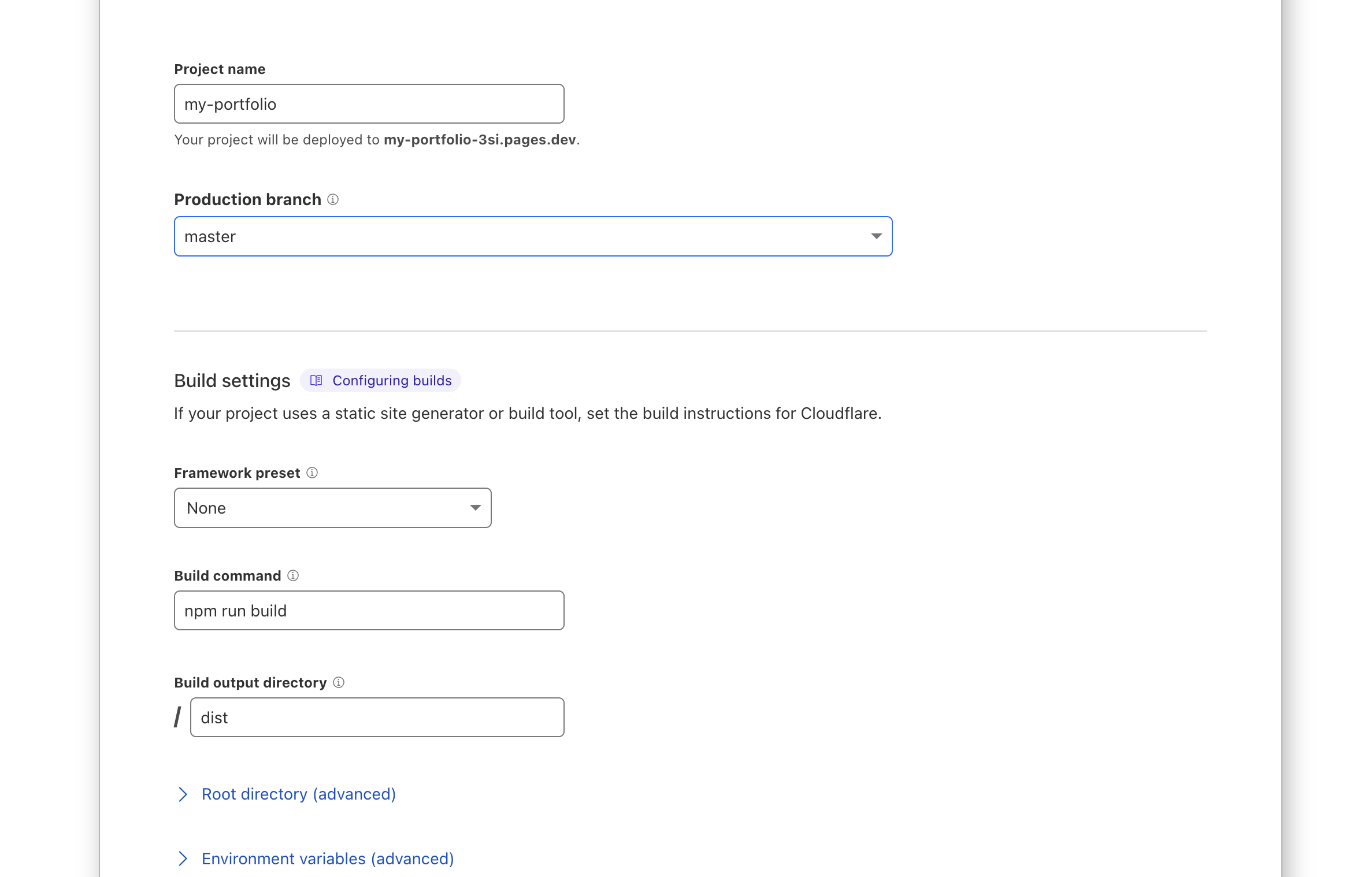The image size is (1372, 877).
Task: Click the Build command info icon
Action: (293, 575)
